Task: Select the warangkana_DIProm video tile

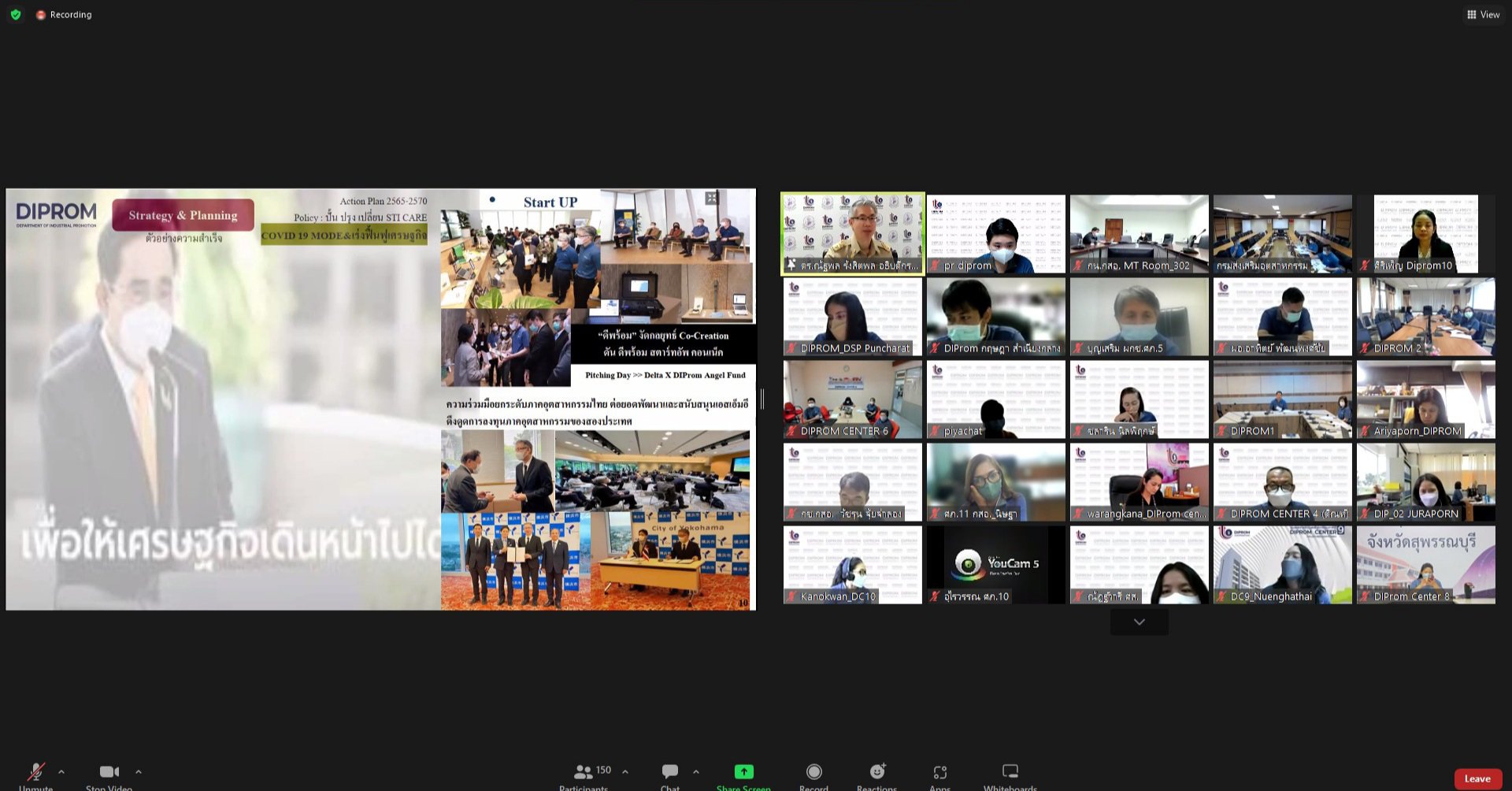Action: tap(1139, 482)
